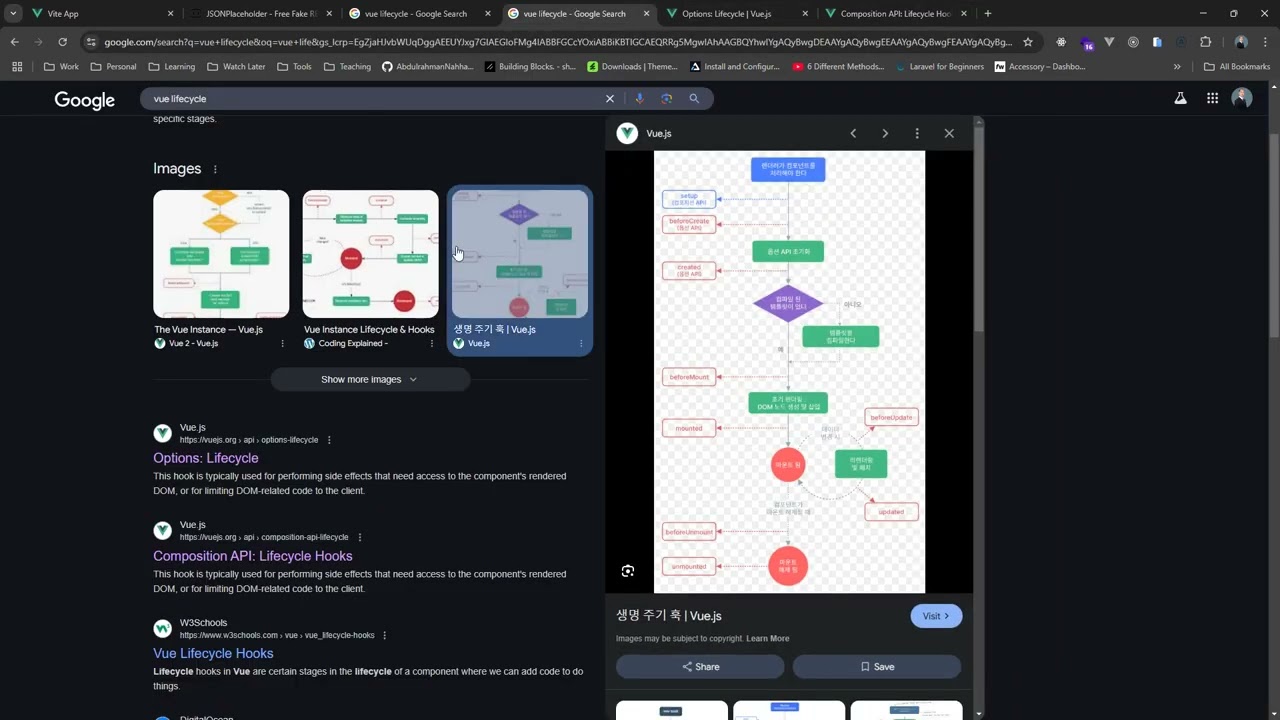The height and width of the screenshot is (720, 1280).
Task: Open the Work bookmarks folder
Action: point(61,67)
